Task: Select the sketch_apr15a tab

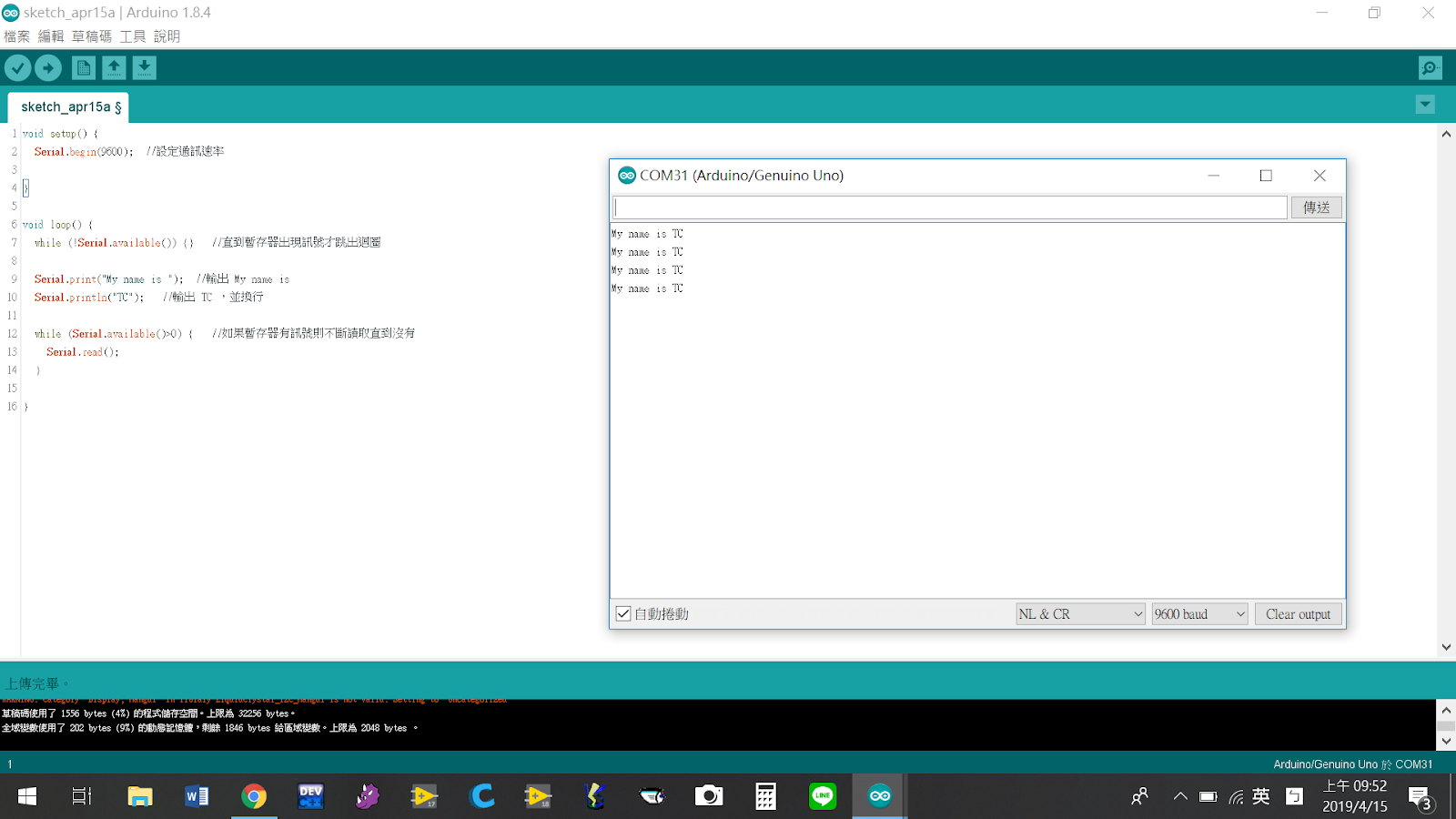Action: pos(68,107)
